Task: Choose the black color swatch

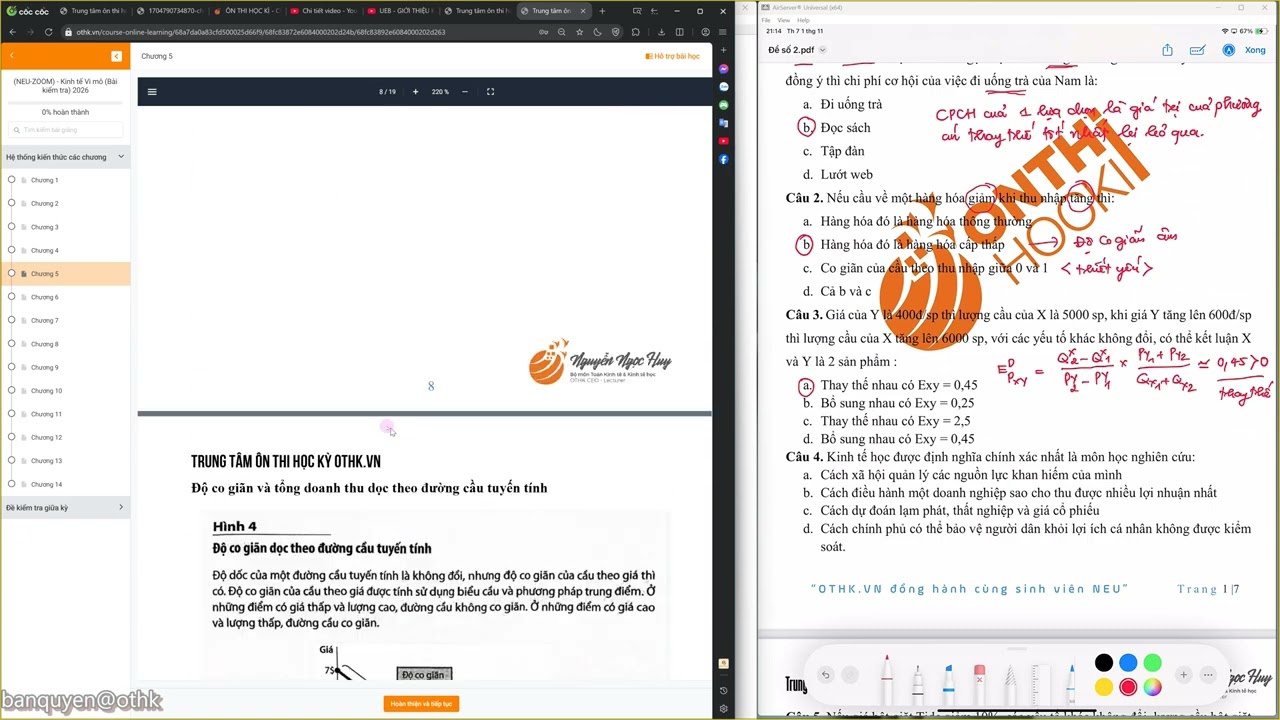Action: 1103,663
